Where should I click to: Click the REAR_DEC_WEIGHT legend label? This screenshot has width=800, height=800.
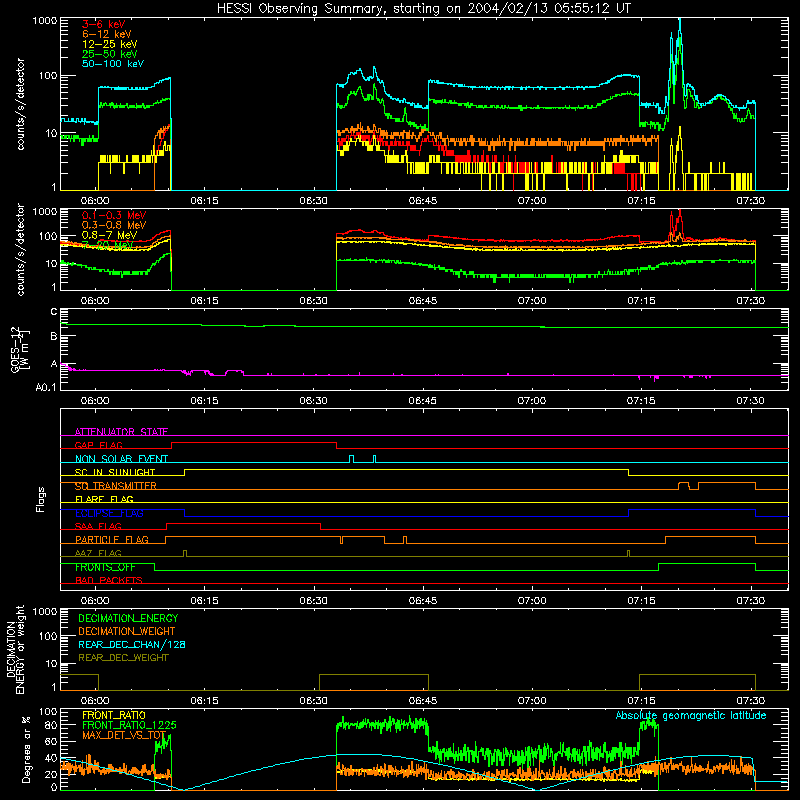click(123, 658)
